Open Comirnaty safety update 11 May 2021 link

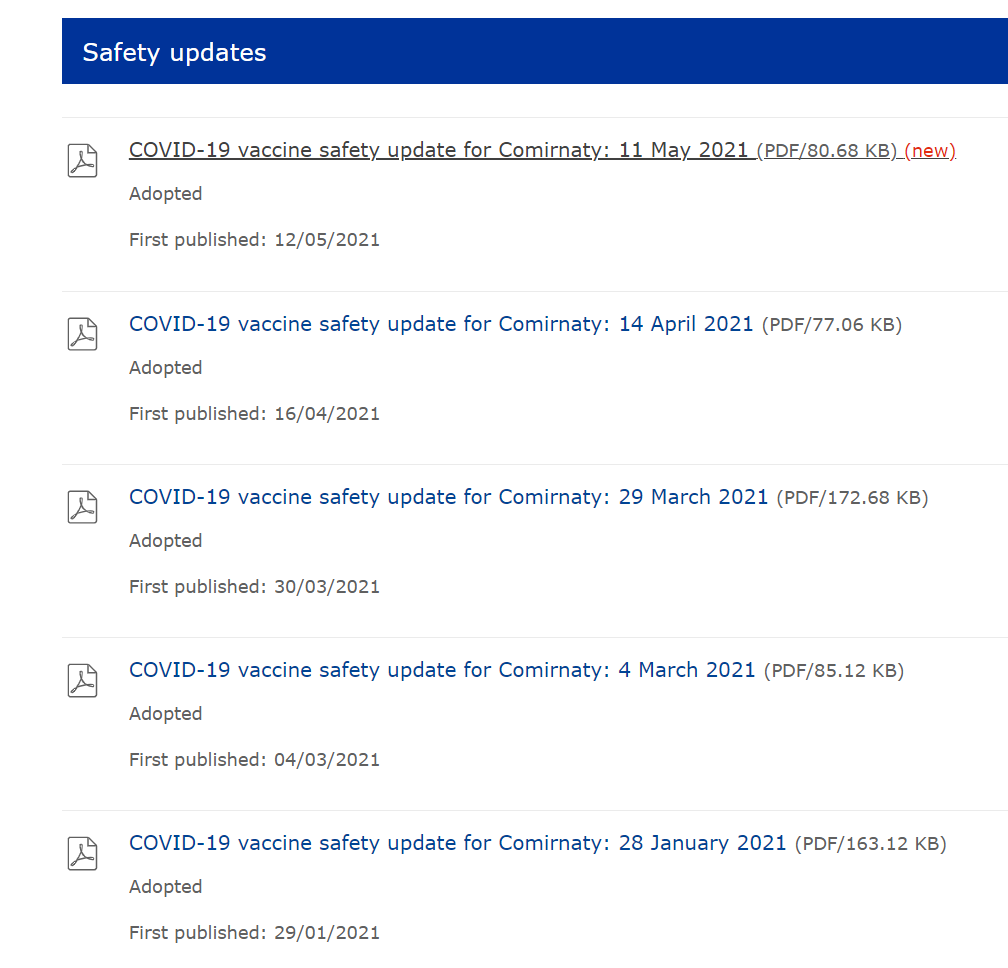438,150
